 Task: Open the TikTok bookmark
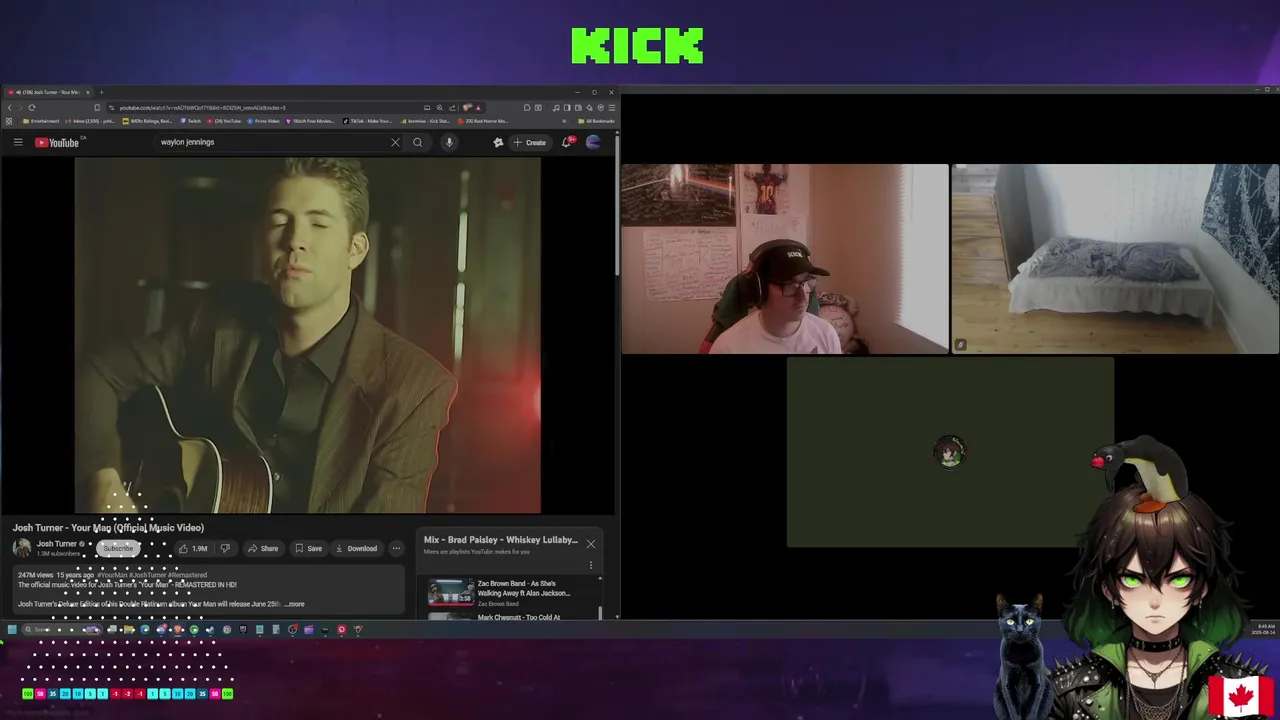[x=368, y=121]
